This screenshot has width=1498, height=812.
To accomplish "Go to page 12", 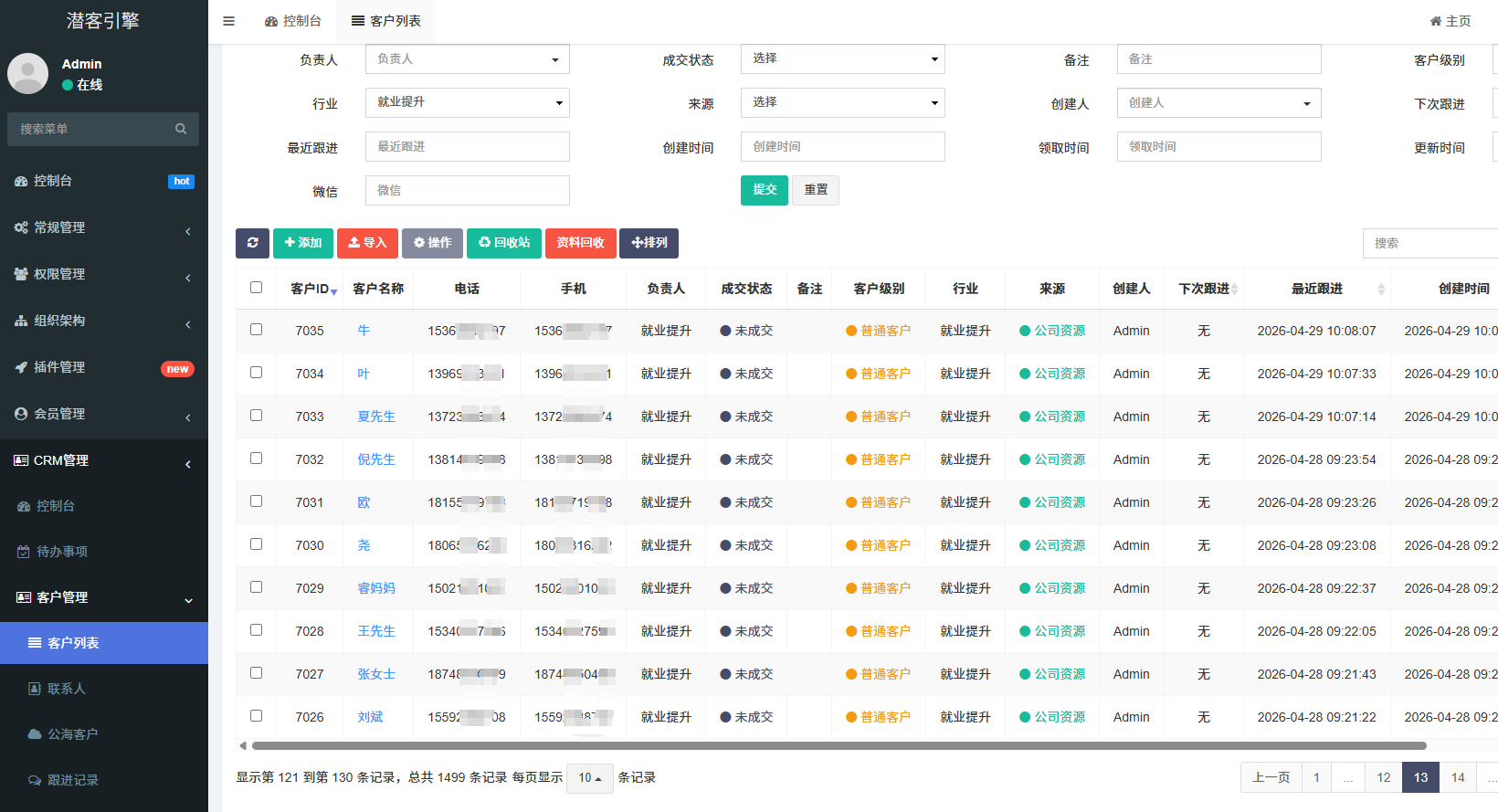I will coord(1384,777).
